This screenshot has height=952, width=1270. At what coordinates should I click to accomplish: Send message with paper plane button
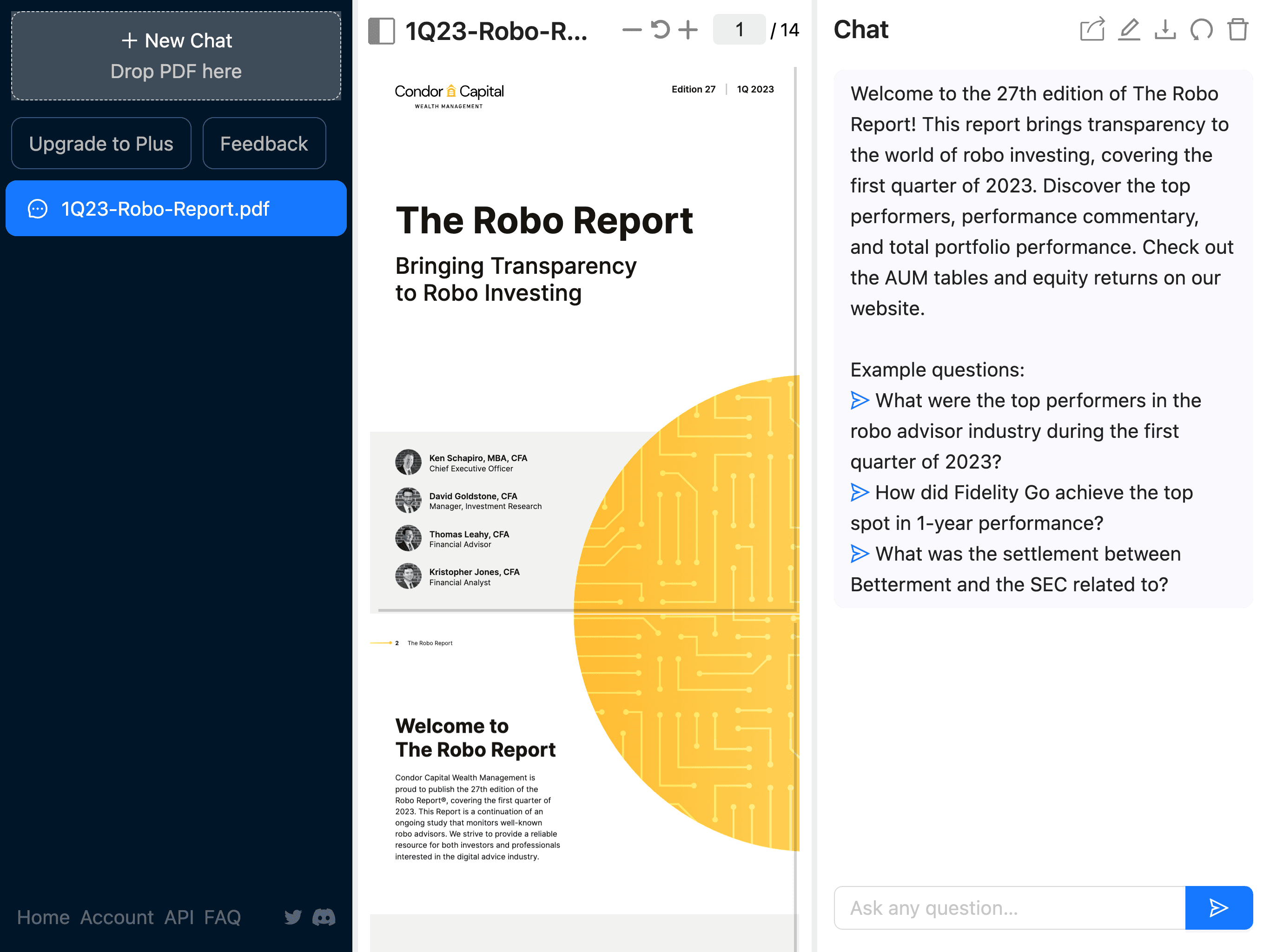(1218, 908)
